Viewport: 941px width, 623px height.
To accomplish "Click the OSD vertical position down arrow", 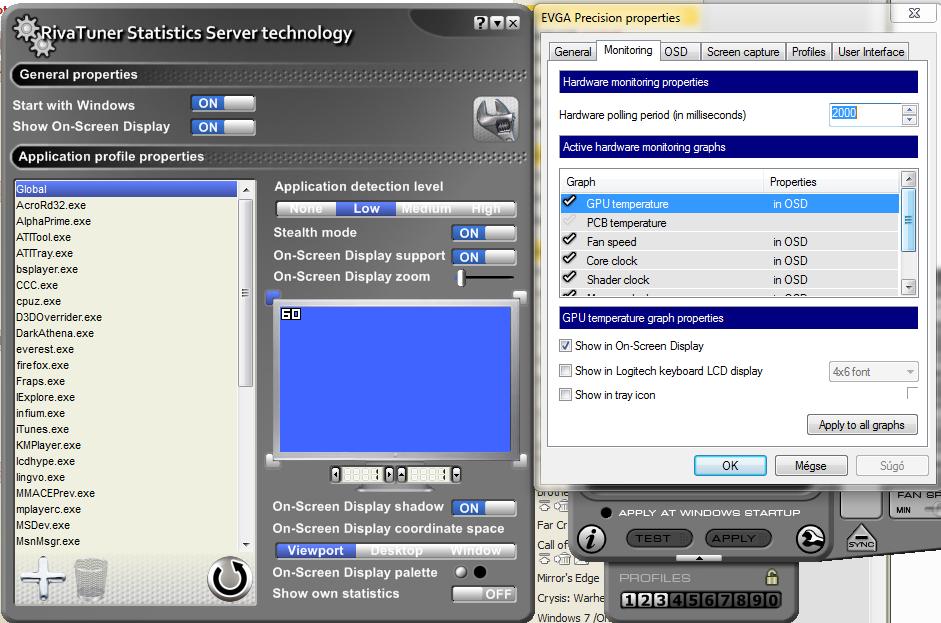I will (456, 475).
